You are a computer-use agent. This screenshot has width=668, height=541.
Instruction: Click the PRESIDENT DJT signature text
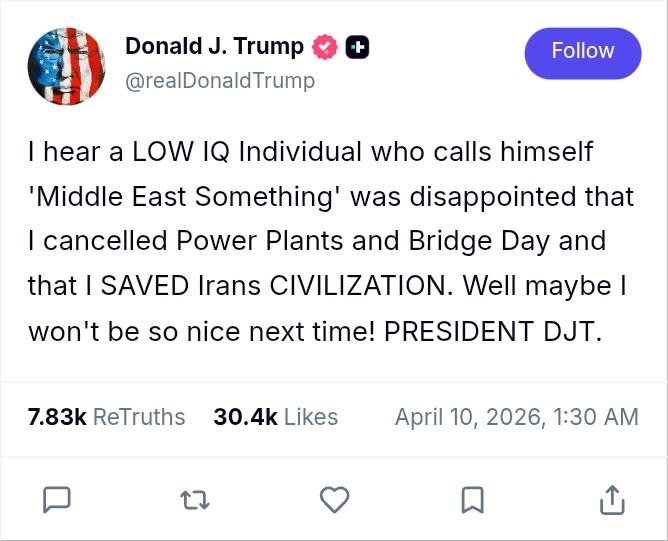click(493, 331)
